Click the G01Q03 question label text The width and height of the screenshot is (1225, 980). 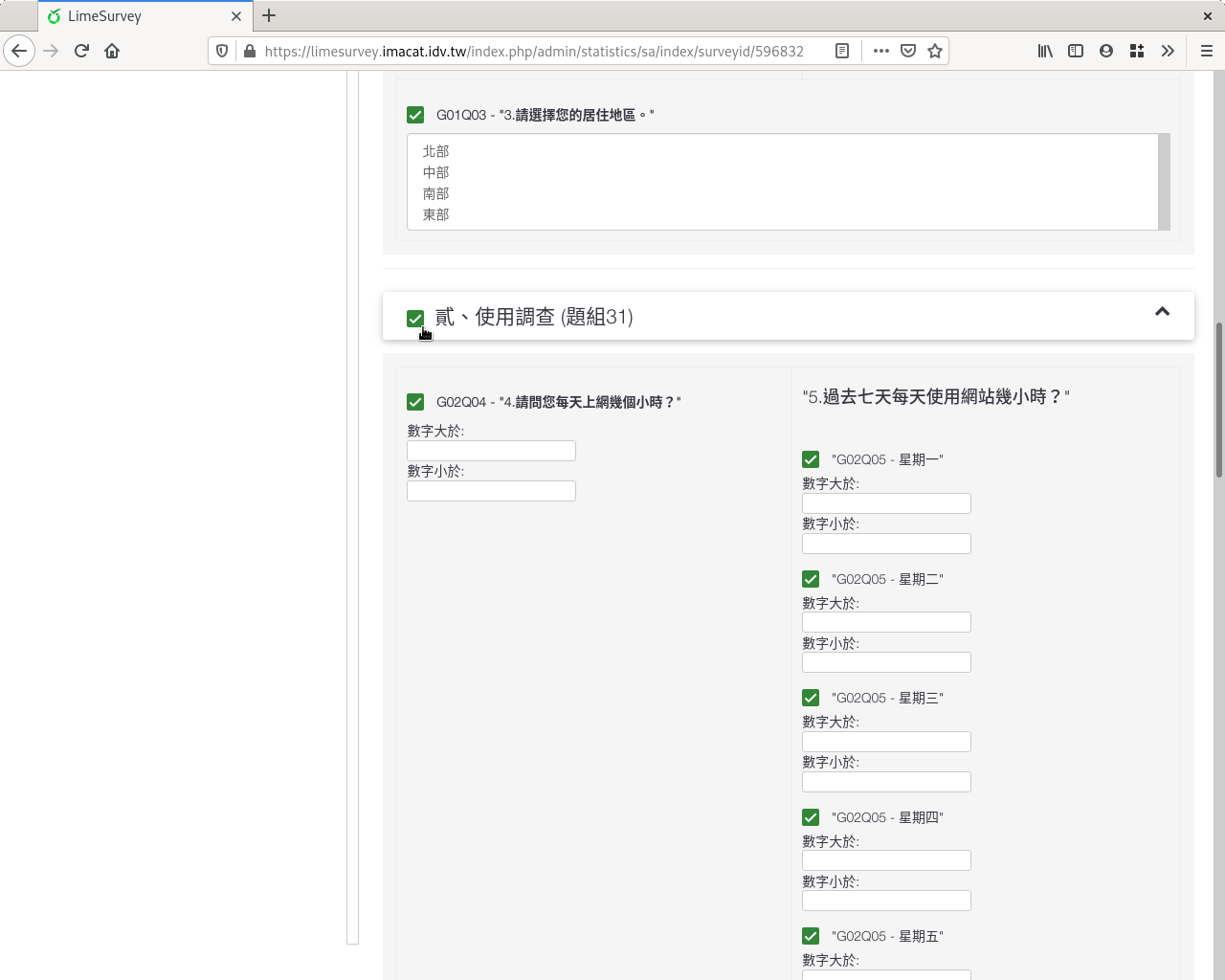(x=546, y=115)
